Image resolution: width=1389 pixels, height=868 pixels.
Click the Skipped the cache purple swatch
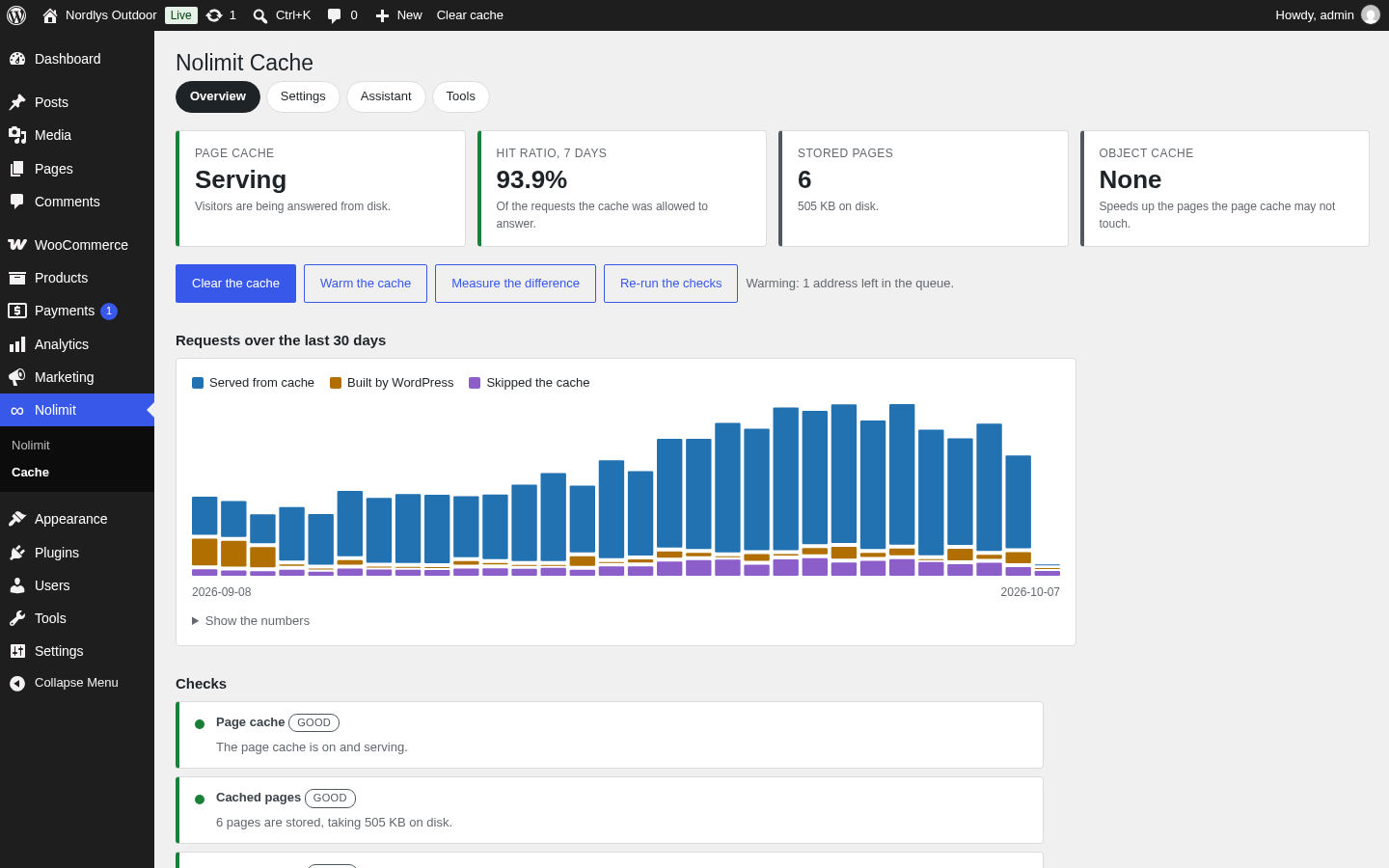coord(475,383)
